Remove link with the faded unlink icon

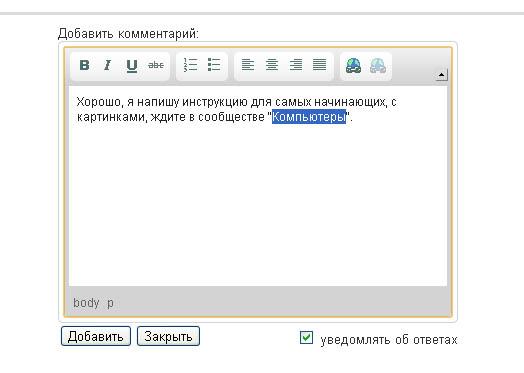378,66
